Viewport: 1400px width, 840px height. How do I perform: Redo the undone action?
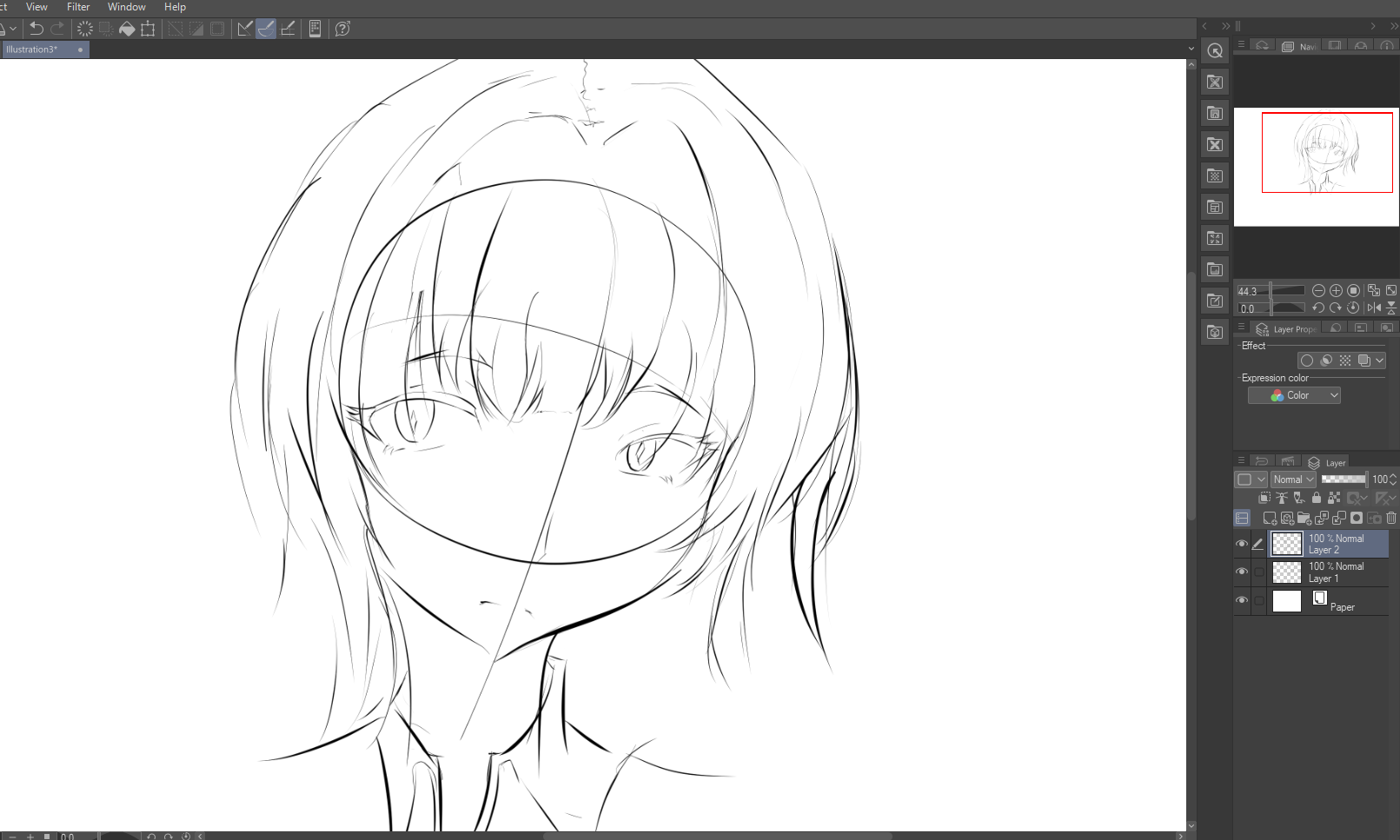57,29
